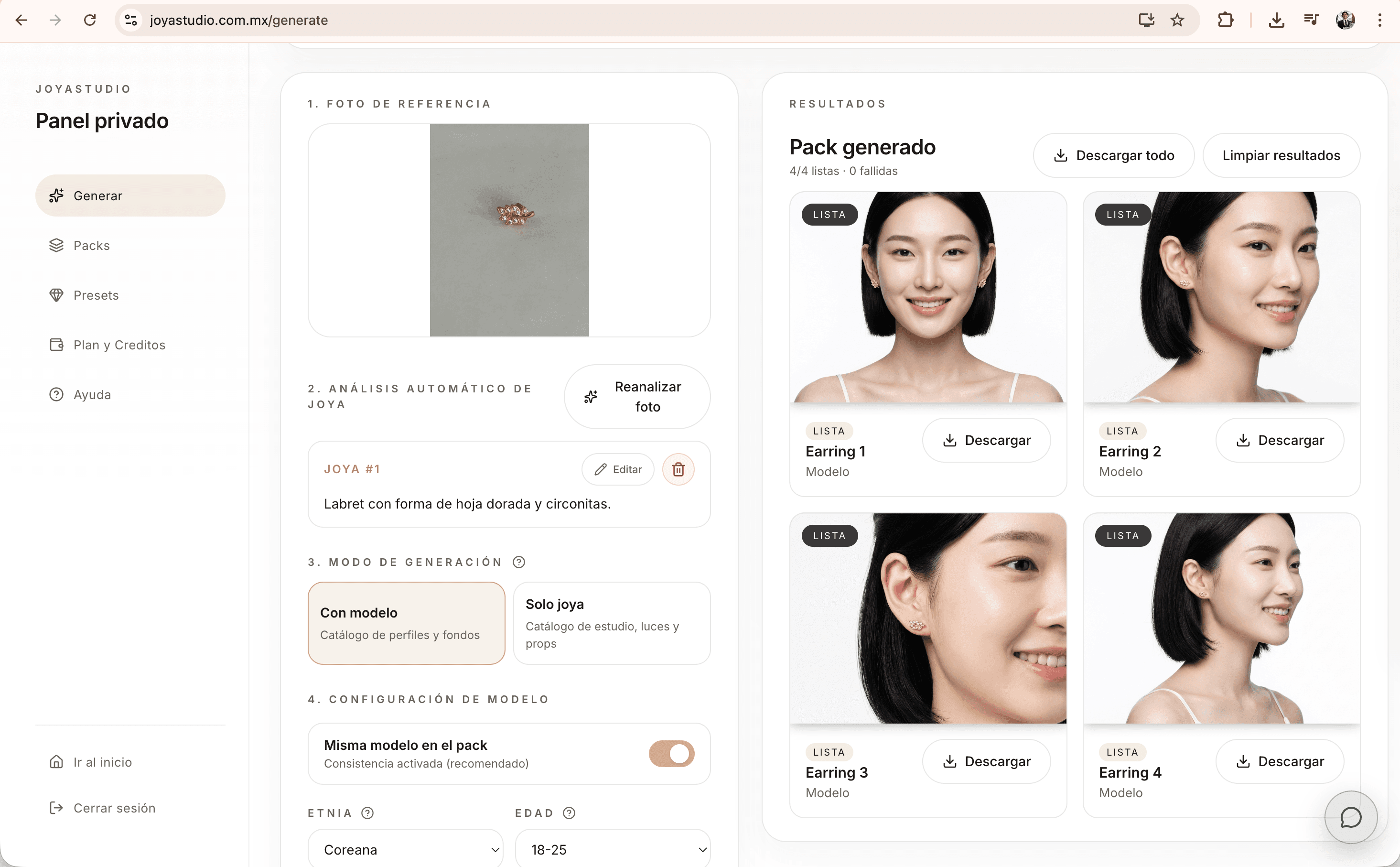The image size is (1400, 867).
Task: Click the Edad help question mark
Action: [569, 813]
